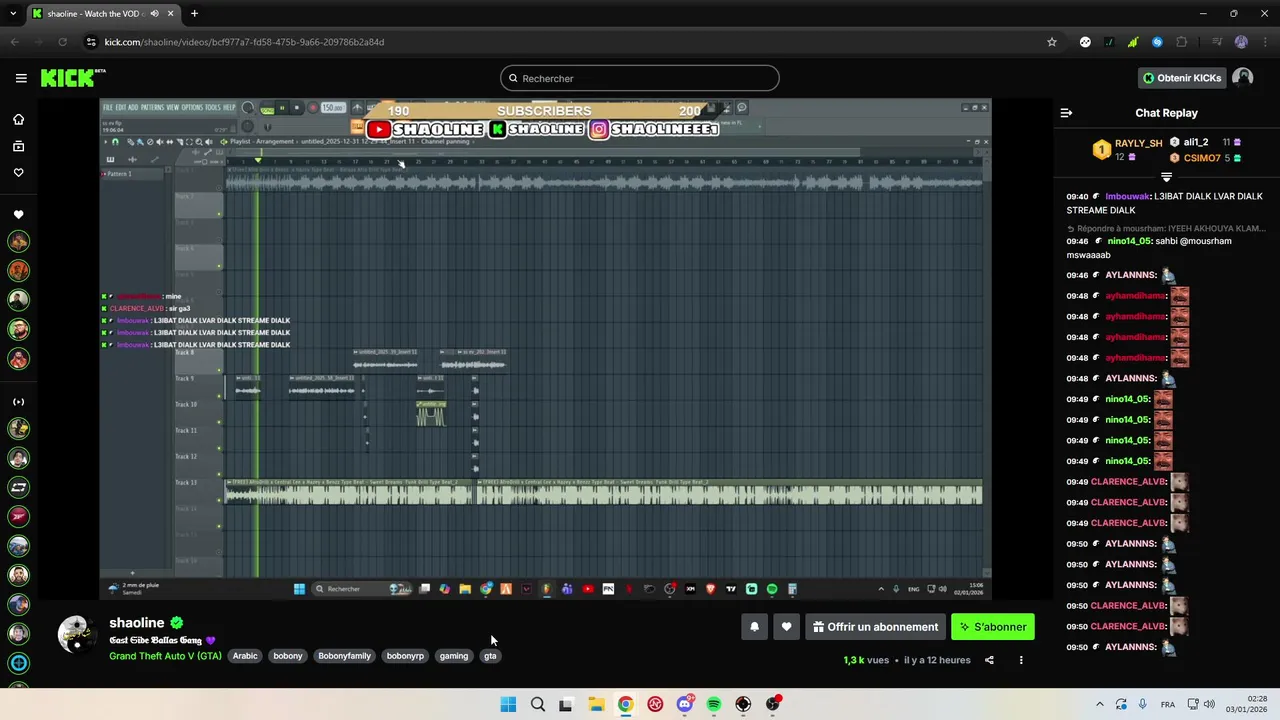Open the shaoline channel avatar

(x=76, y=634)
